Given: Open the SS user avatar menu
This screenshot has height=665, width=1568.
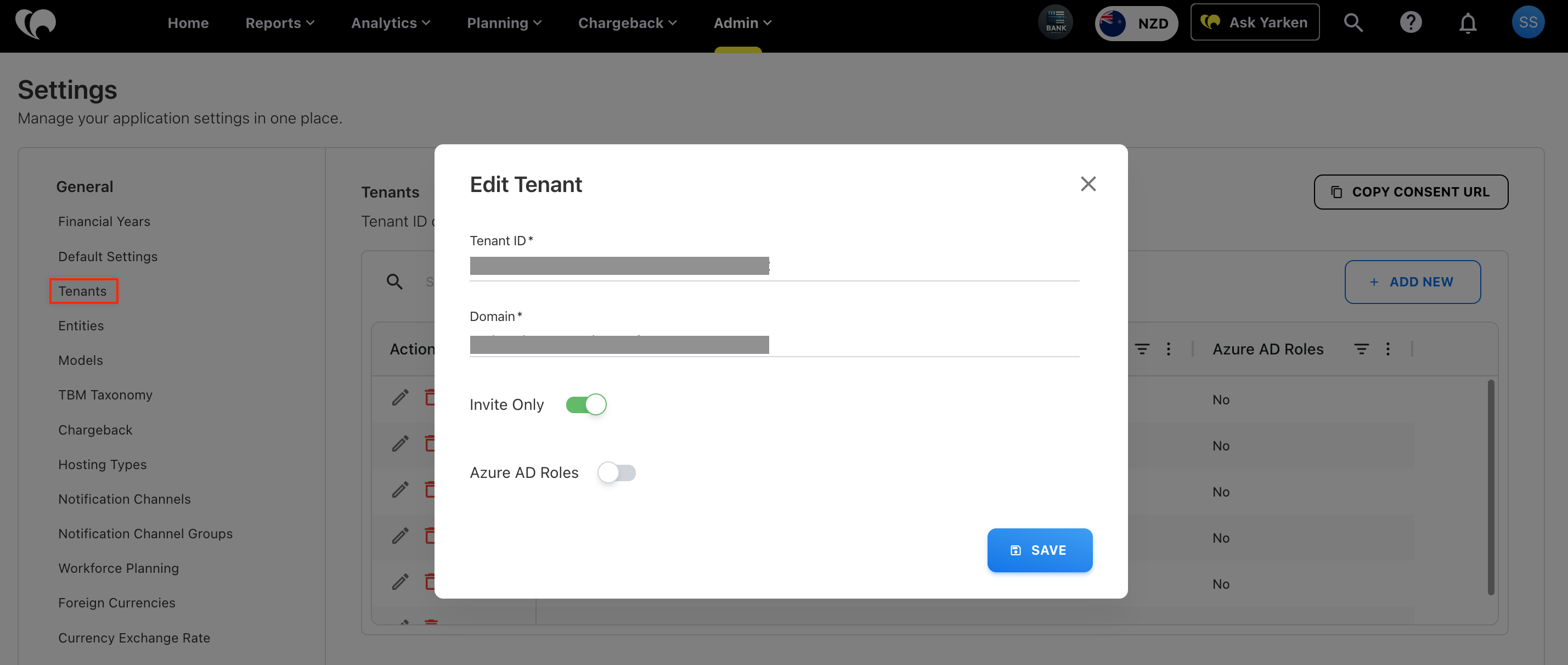Looking at the screenshot, I should 1528,22.
